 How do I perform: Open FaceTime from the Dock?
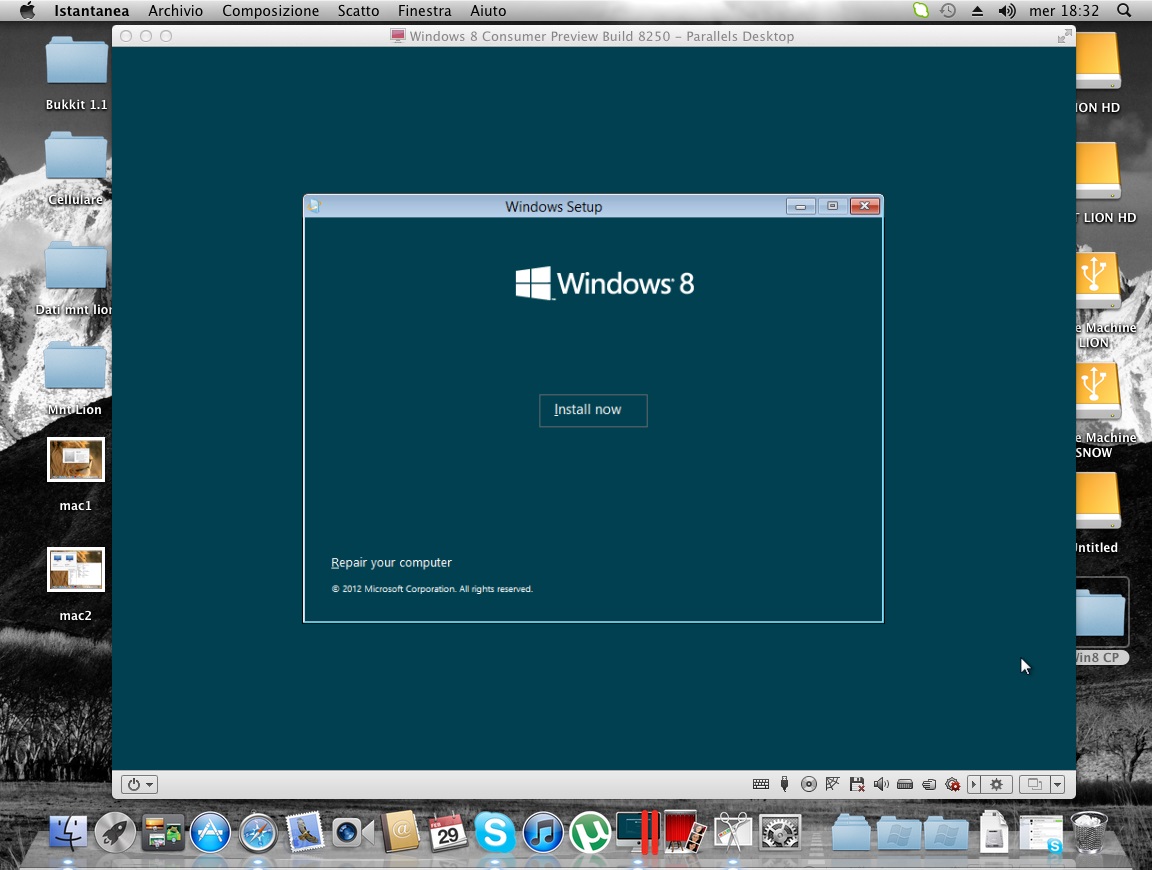pos(353,833)
